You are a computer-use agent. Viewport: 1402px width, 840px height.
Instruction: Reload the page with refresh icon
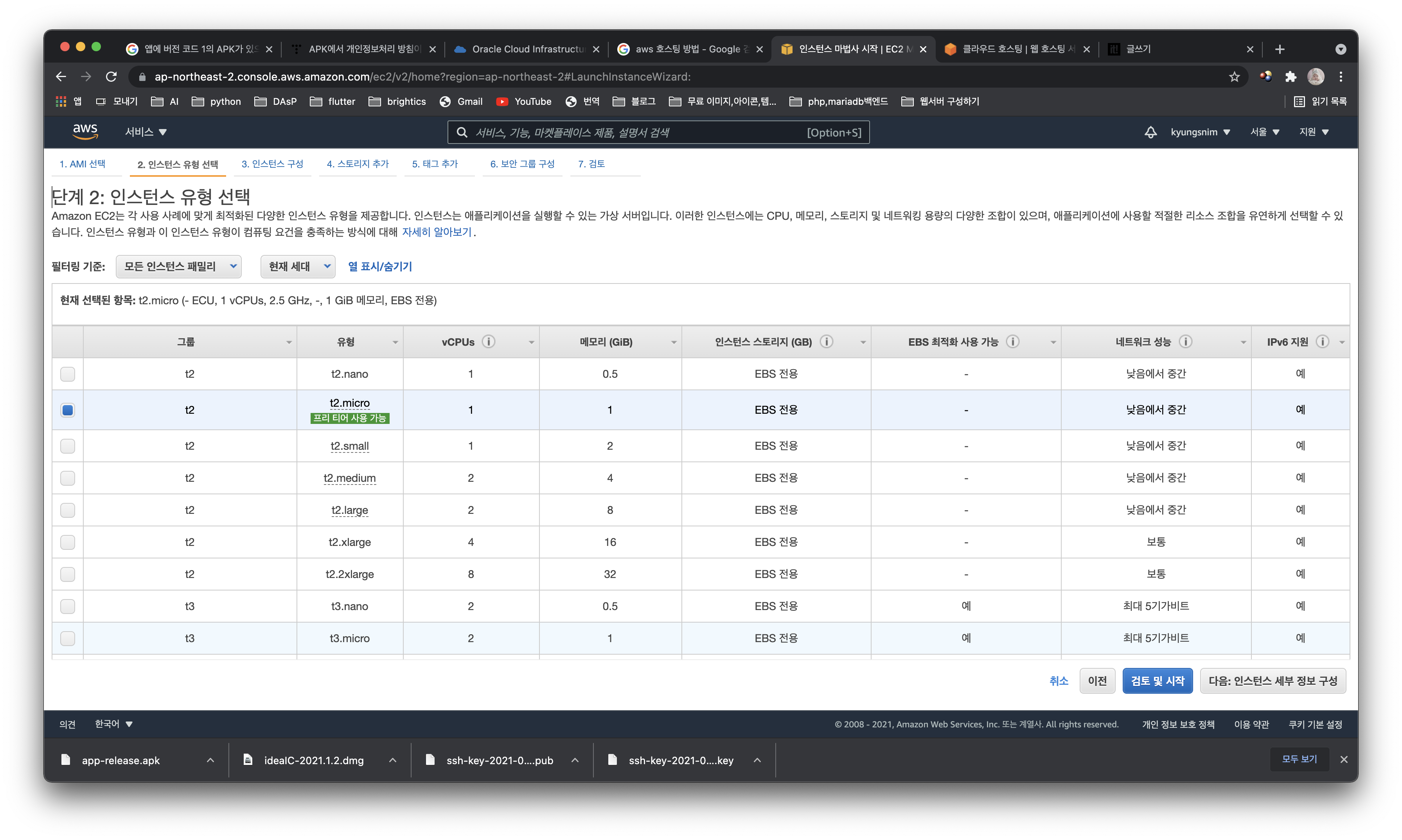pyautogui.click(x=111, y=76)
